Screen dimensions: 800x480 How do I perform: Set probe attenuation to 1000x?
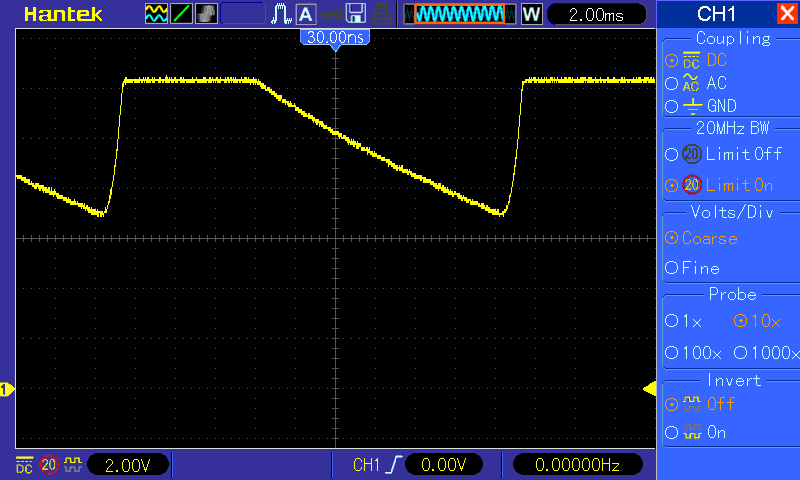(x=740, y=352)
